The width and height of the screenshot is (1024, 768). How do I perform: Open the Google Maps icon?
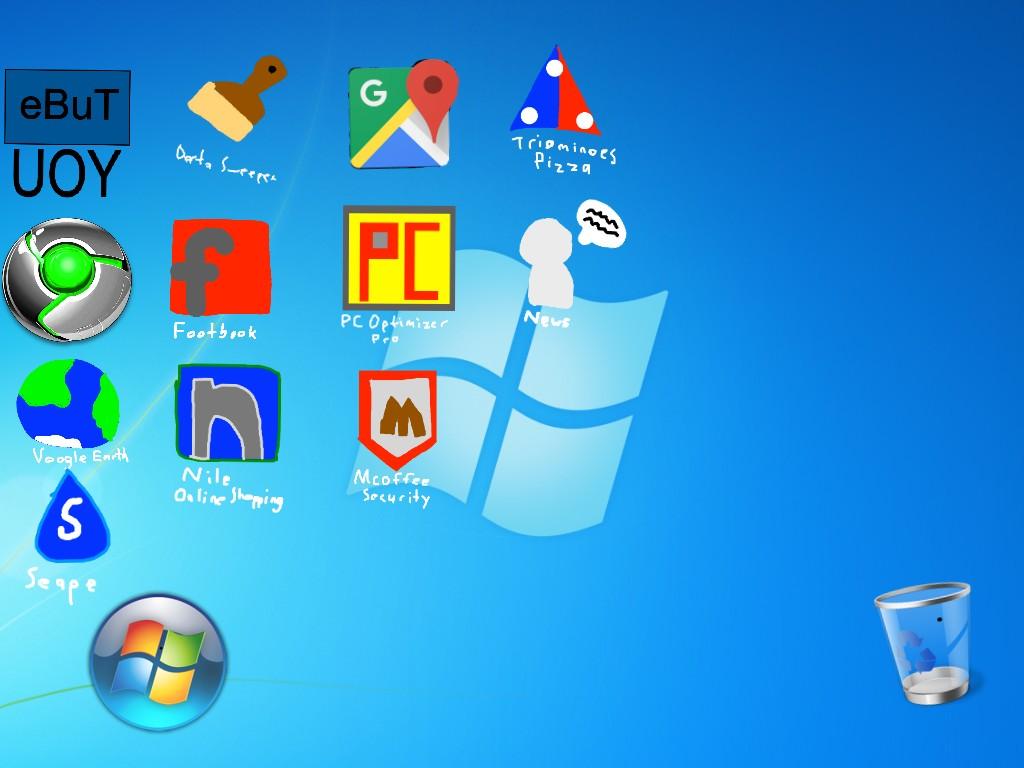pos(403,114)
